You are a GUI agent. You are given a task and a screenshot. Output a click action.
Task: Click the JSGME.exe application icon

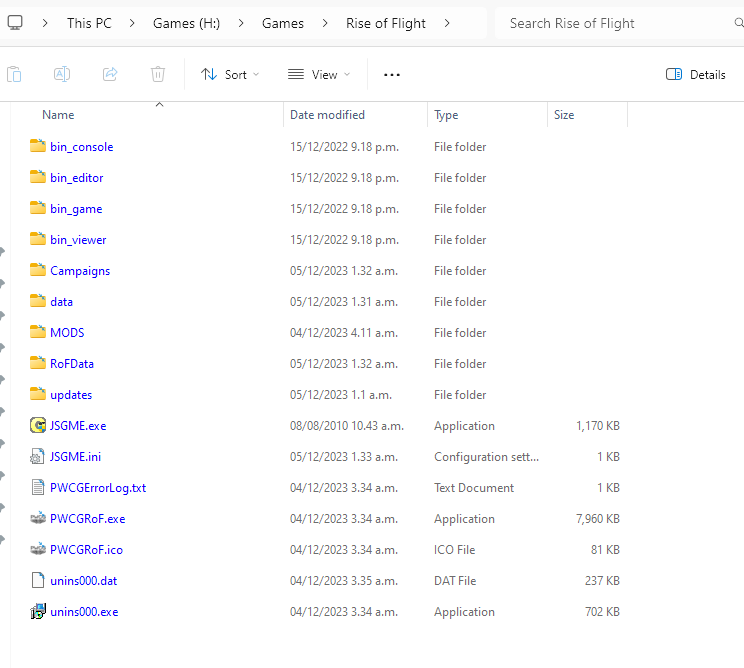(38, 425)
